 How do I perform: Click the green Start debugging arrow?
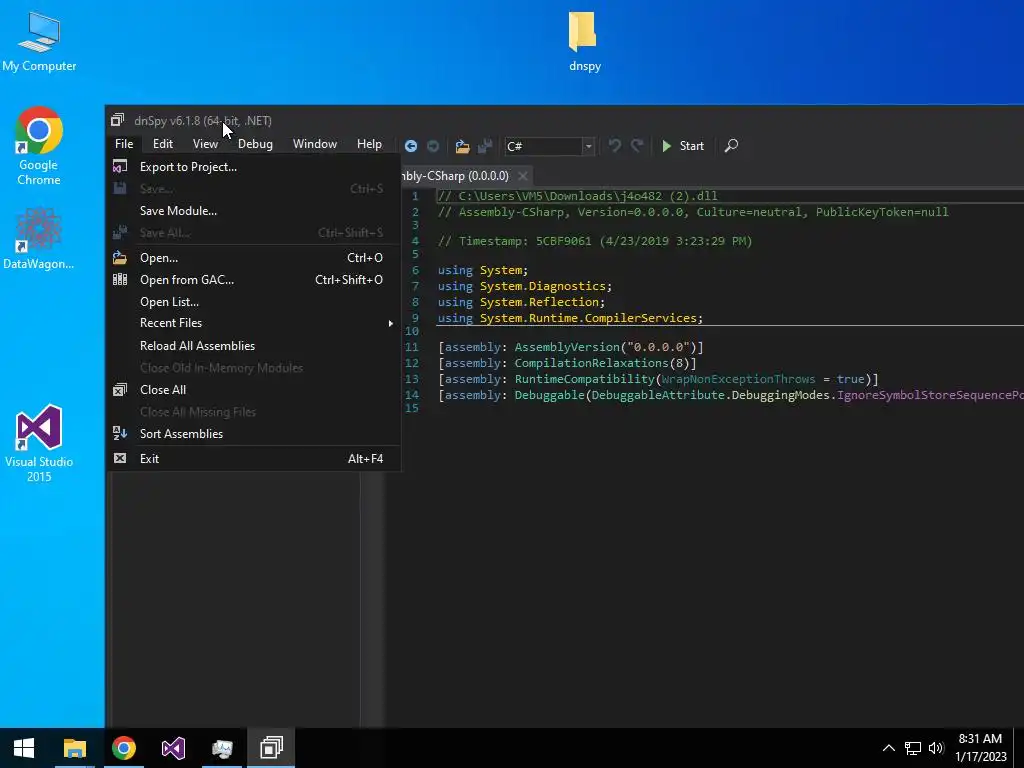666,146
